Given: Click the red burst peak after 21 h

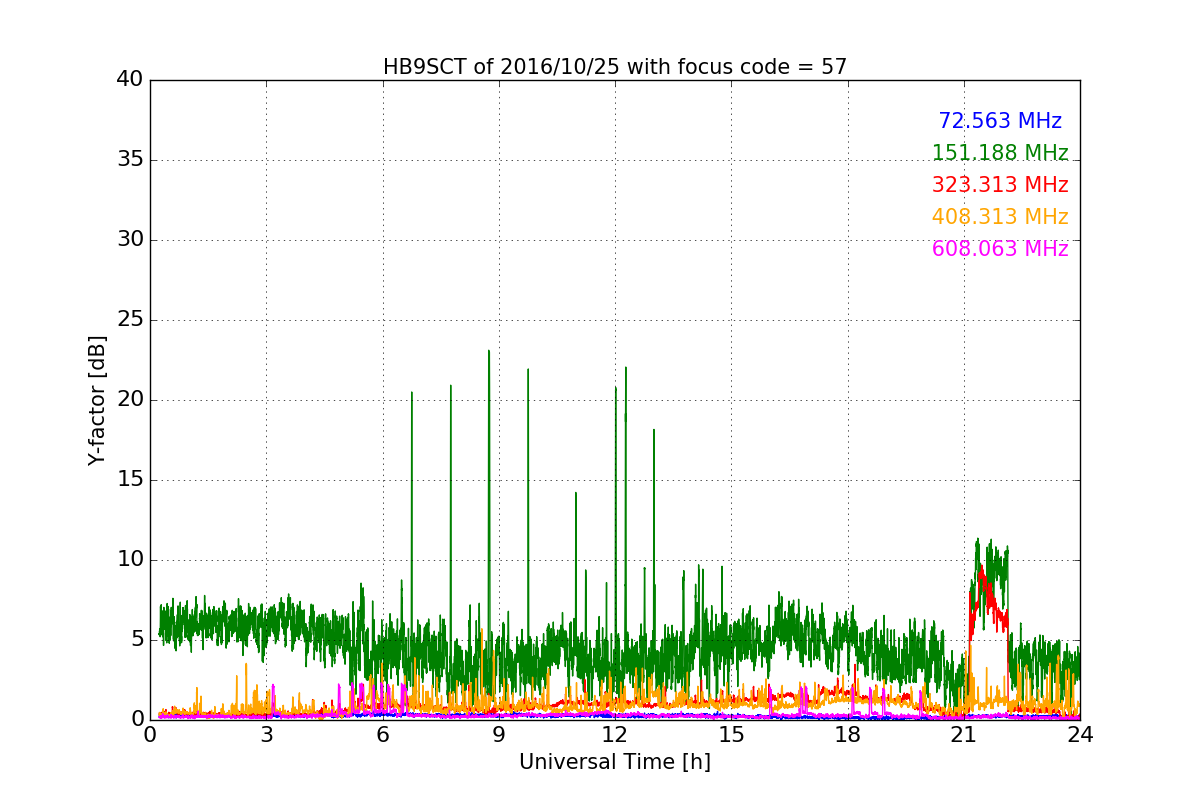Looking at the screenshot, I should (982, 568).
